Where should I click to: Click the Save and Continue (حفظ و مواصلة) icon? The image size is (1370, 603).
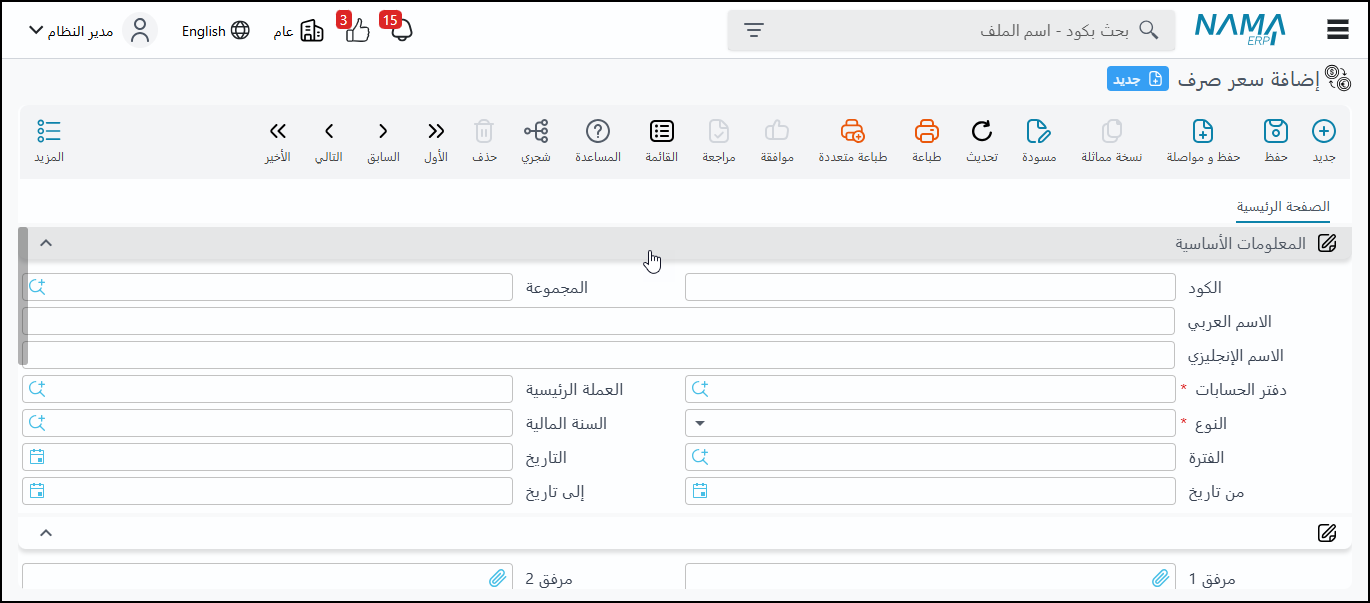point(1203,132)
